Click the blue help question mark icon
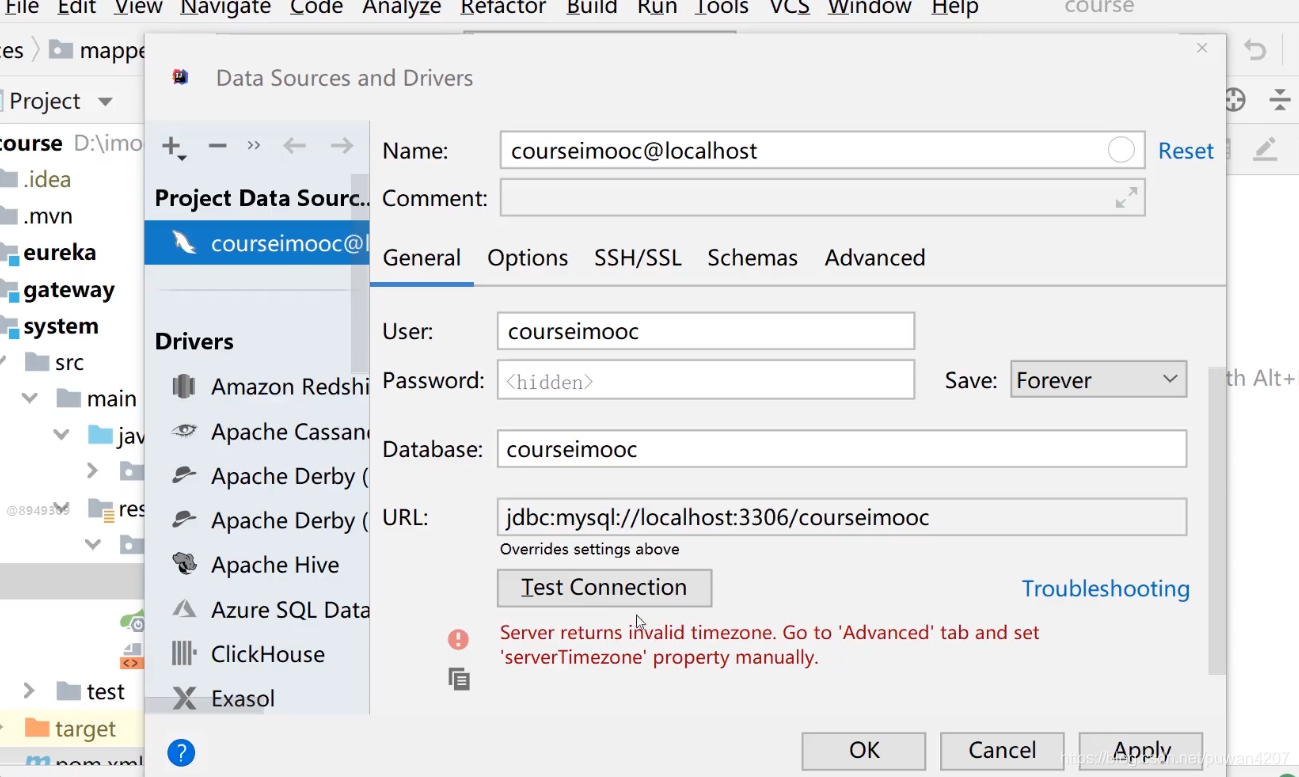Screen dimensions: 1299x777 181,753
